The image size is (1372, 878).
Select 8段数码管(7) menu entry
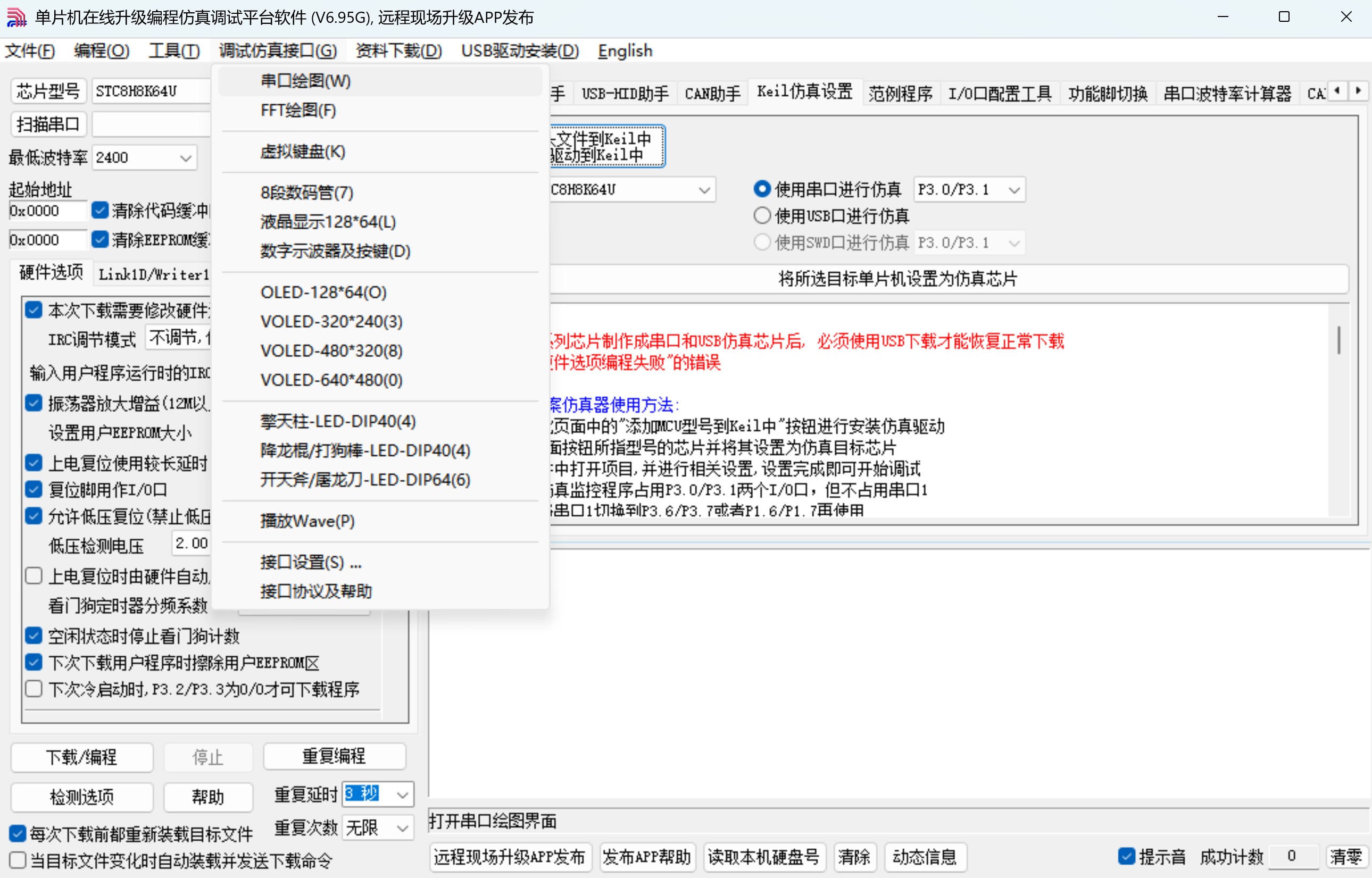click(380, 193)
